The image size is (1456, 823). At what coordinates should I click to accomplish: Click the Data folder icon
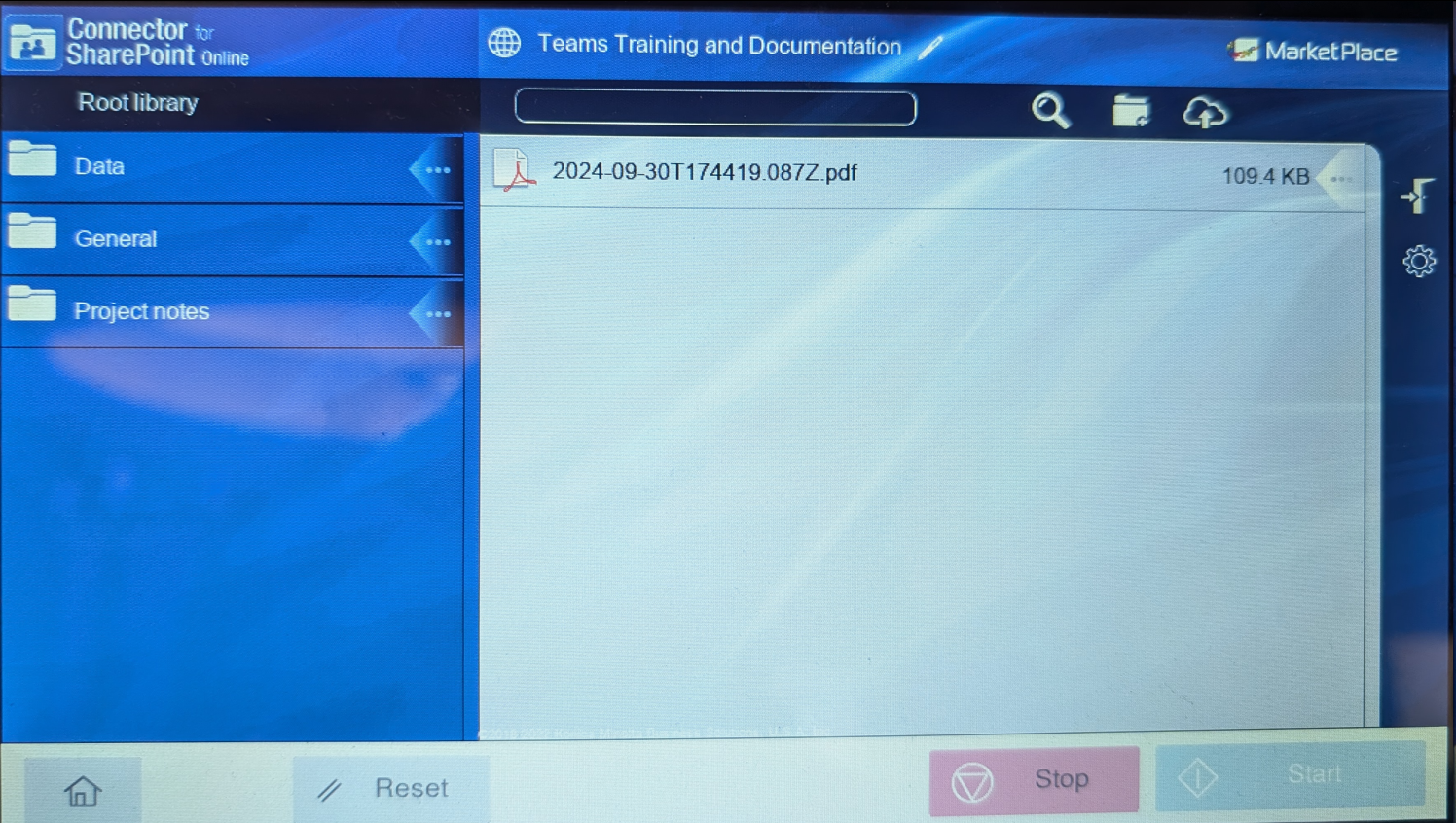32,159
